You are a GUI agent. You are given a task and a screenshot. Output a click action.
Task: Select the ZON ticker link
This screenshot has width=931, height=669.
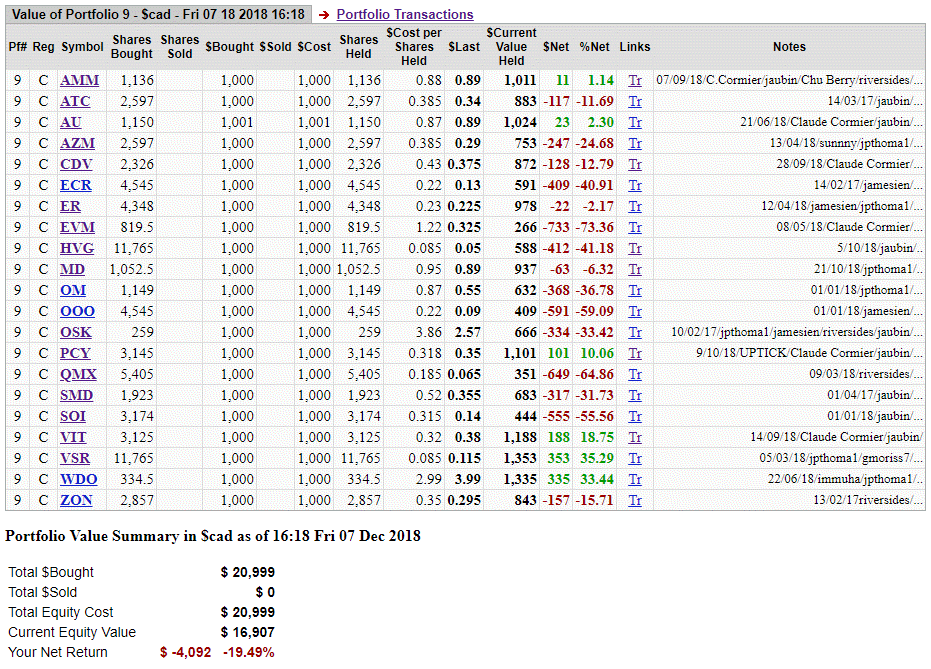click(x=76, y=500)
